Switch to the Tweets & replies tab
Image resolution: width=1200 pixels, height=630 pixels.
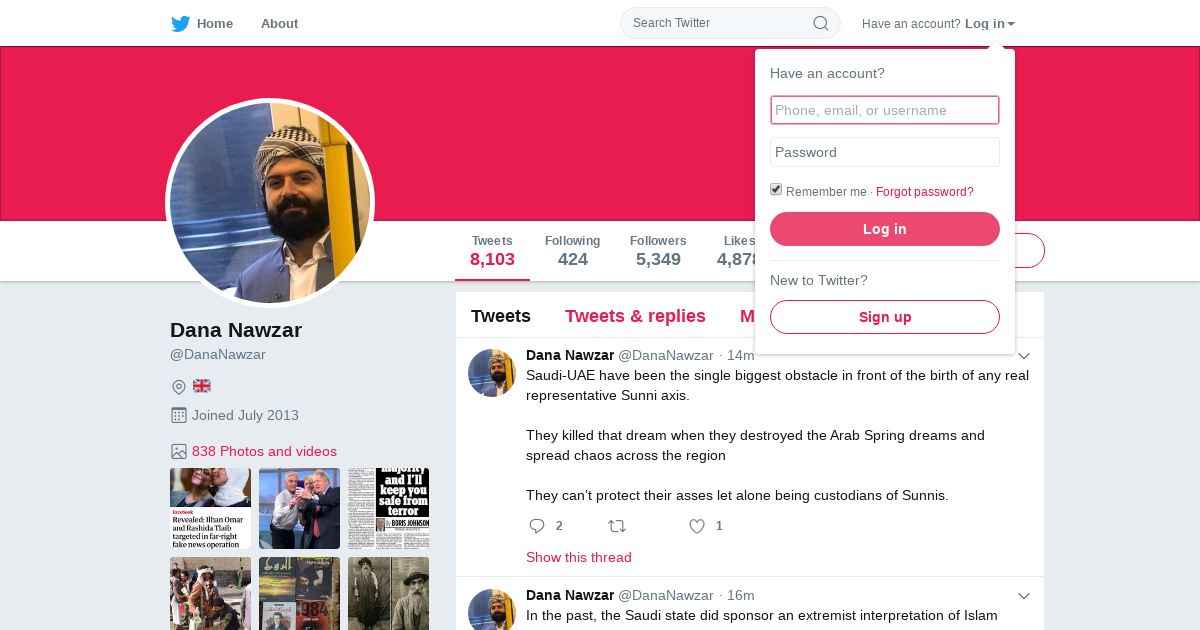(x=635, y=316)
